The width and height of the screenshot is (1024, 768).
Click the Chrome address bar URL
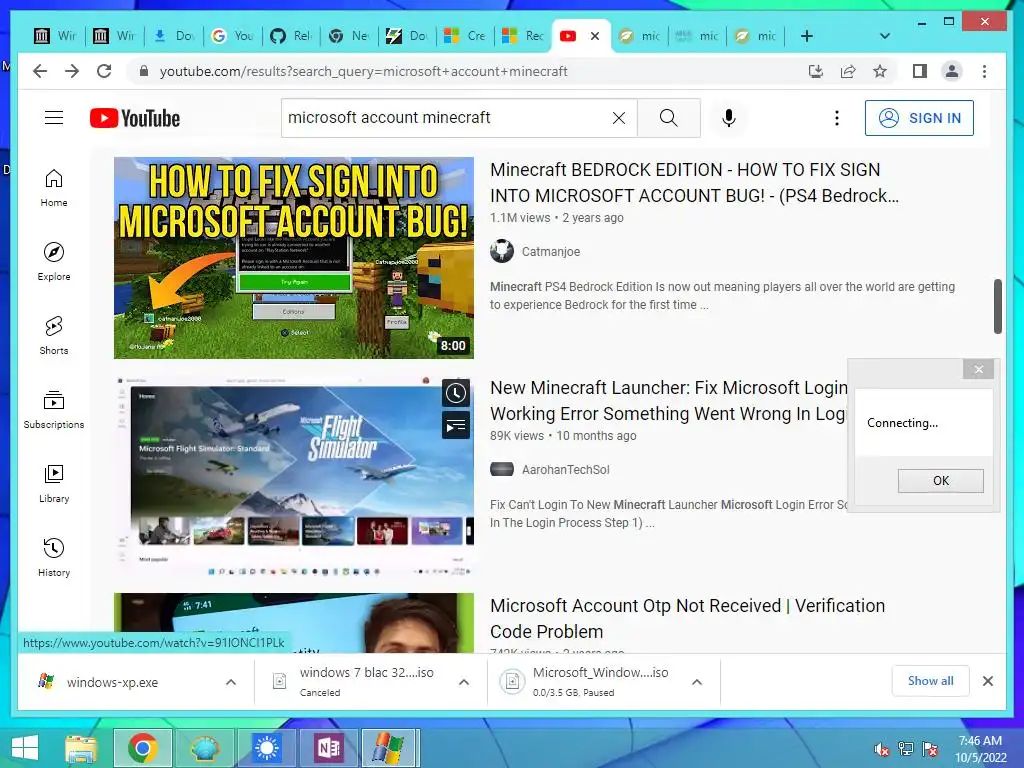tap(363, 71)
